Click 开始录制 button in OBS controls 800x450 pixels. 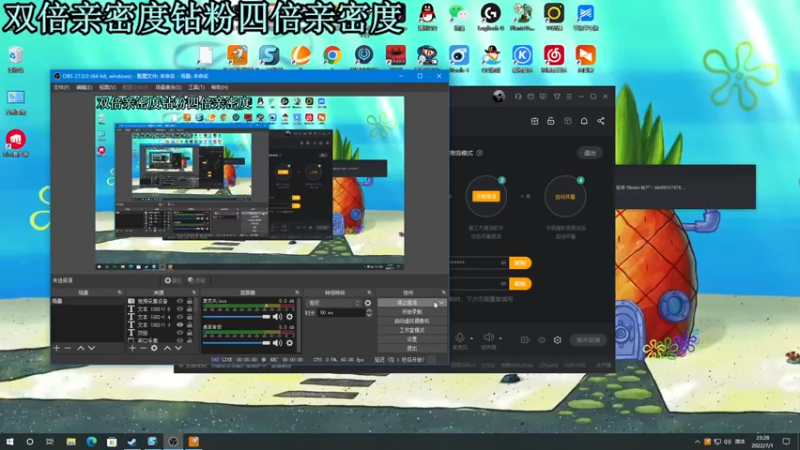[412, 312]
